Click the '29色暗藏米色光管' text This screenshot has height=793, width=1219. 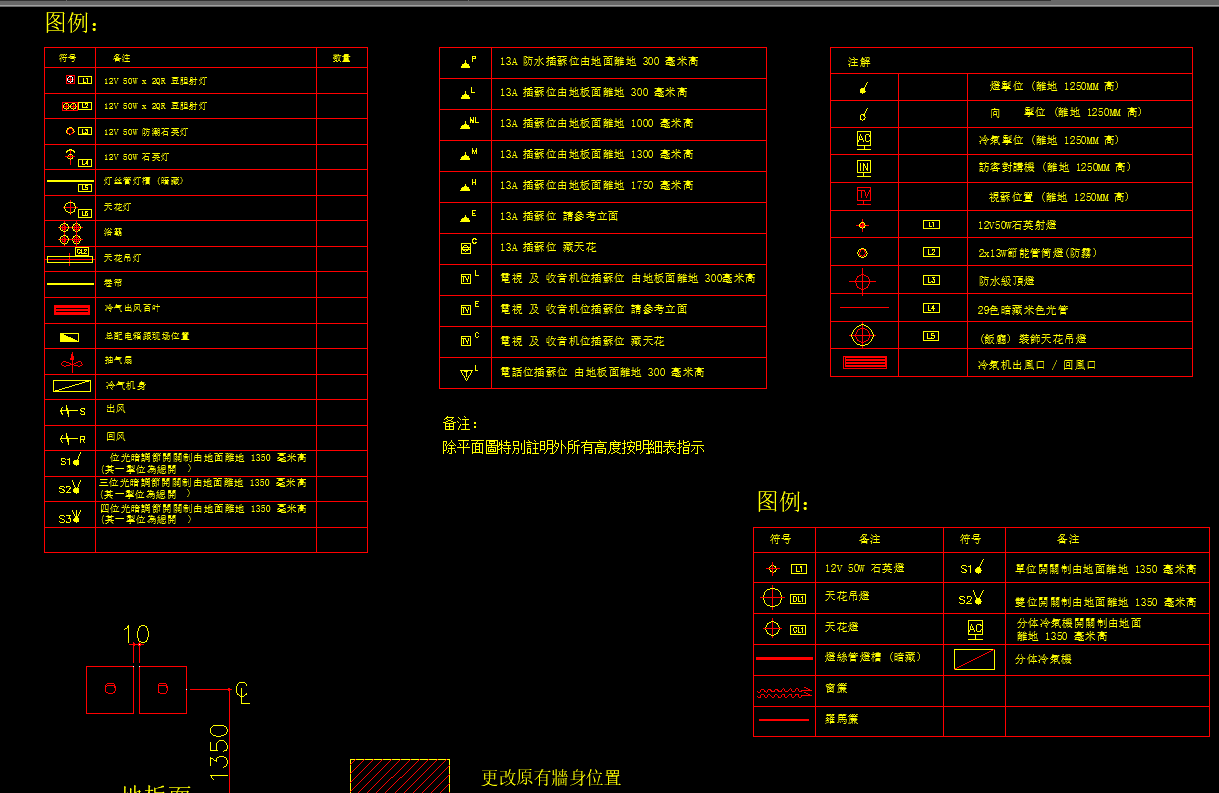coord(1023,310)
